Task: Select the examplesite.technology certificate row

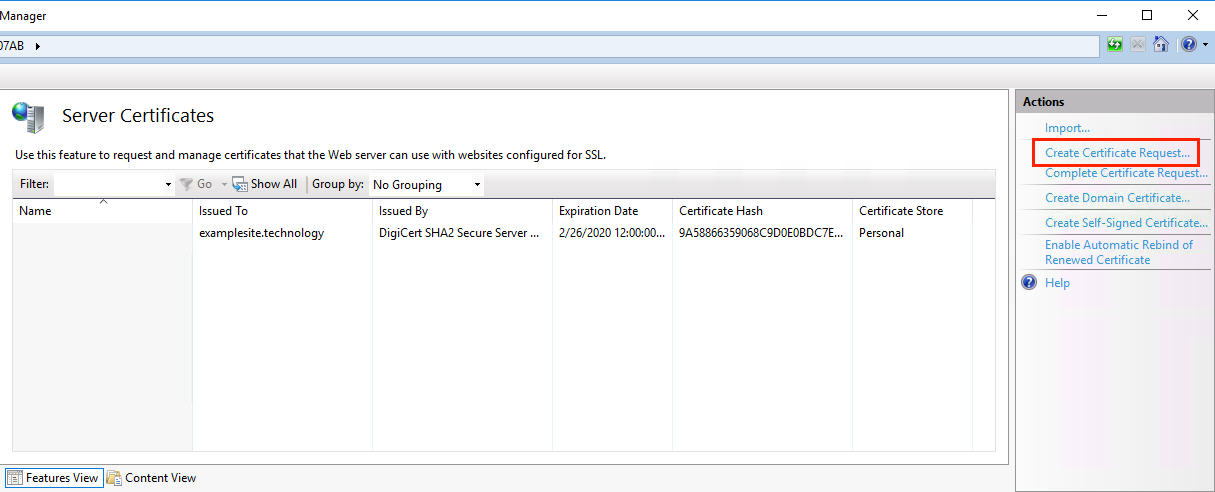Action: (x=261, y=233)
